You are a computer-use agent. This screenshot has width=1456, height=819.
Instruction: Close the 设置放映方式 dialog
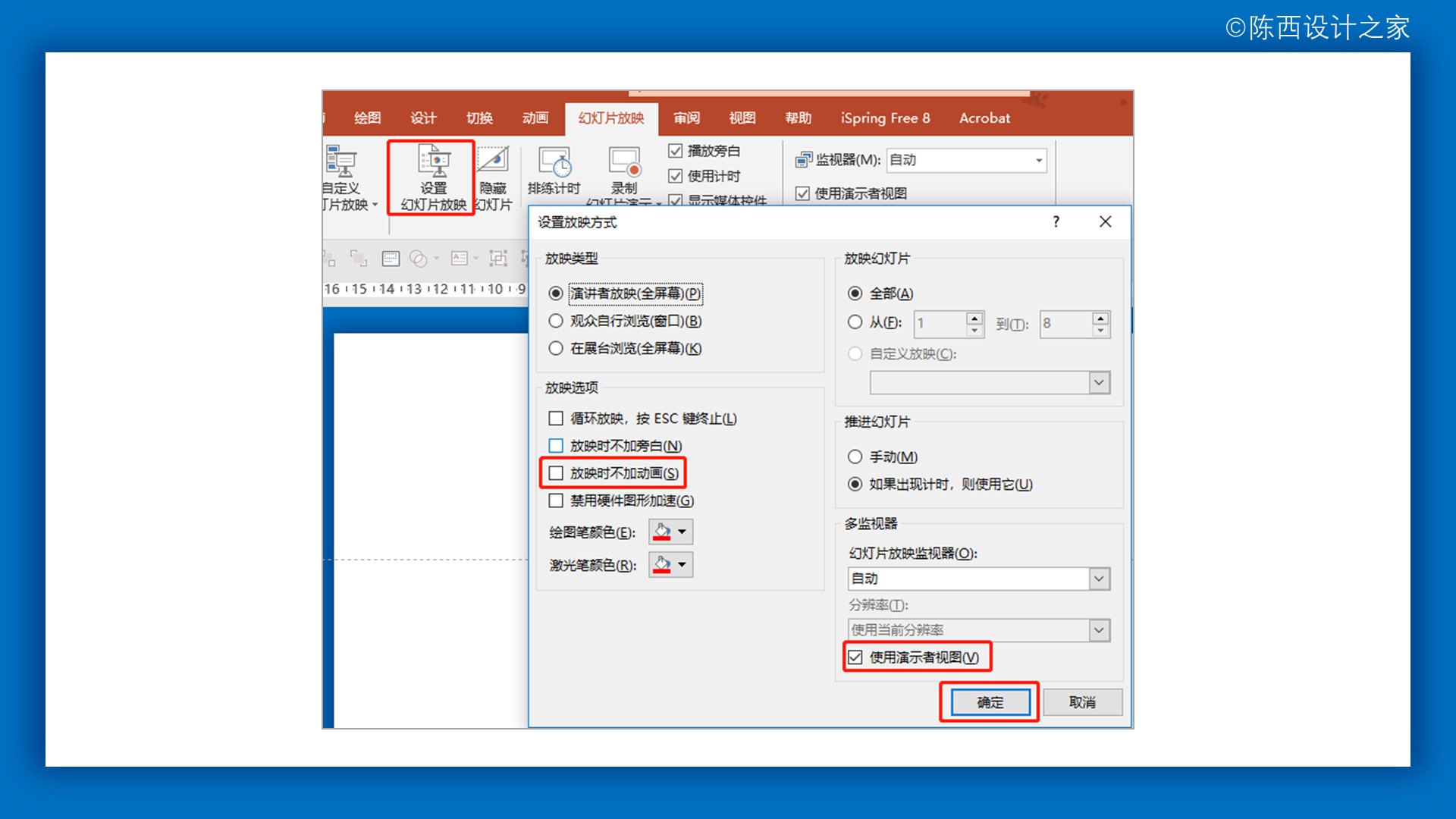pos(1106,221)
